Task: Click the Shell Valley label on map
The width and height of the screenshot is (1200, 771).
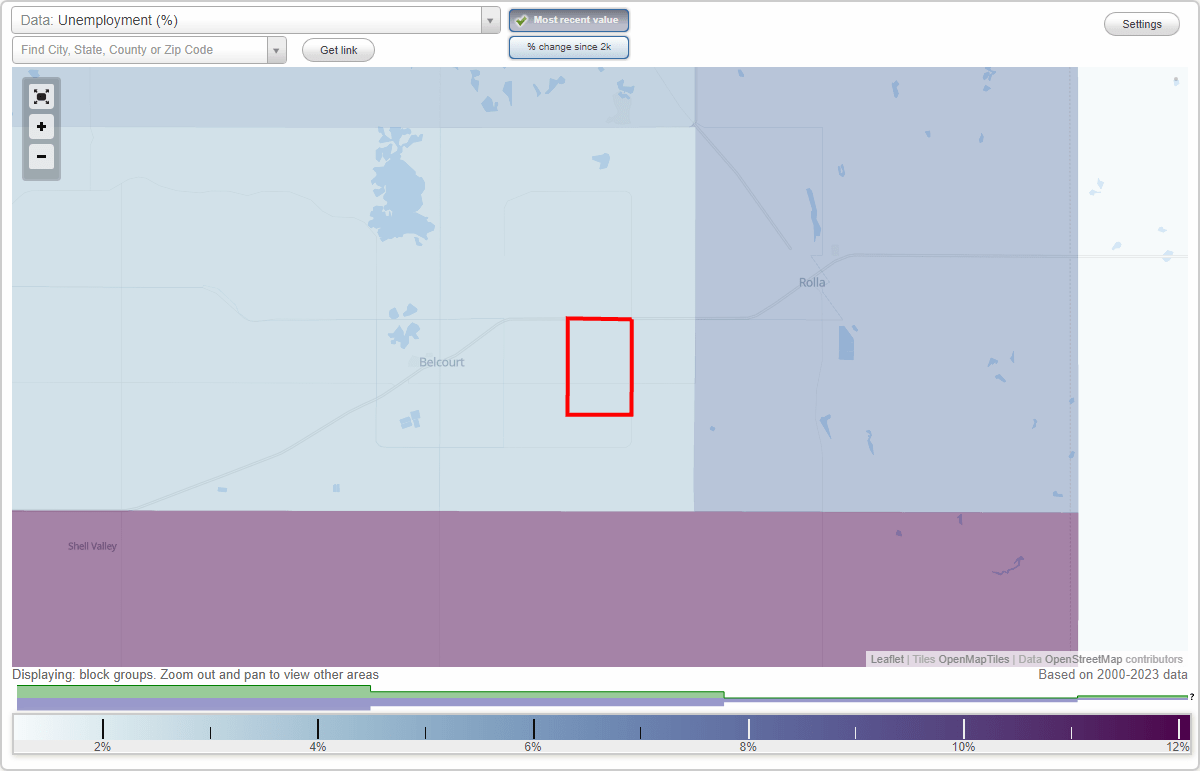Action: point(92,547)
